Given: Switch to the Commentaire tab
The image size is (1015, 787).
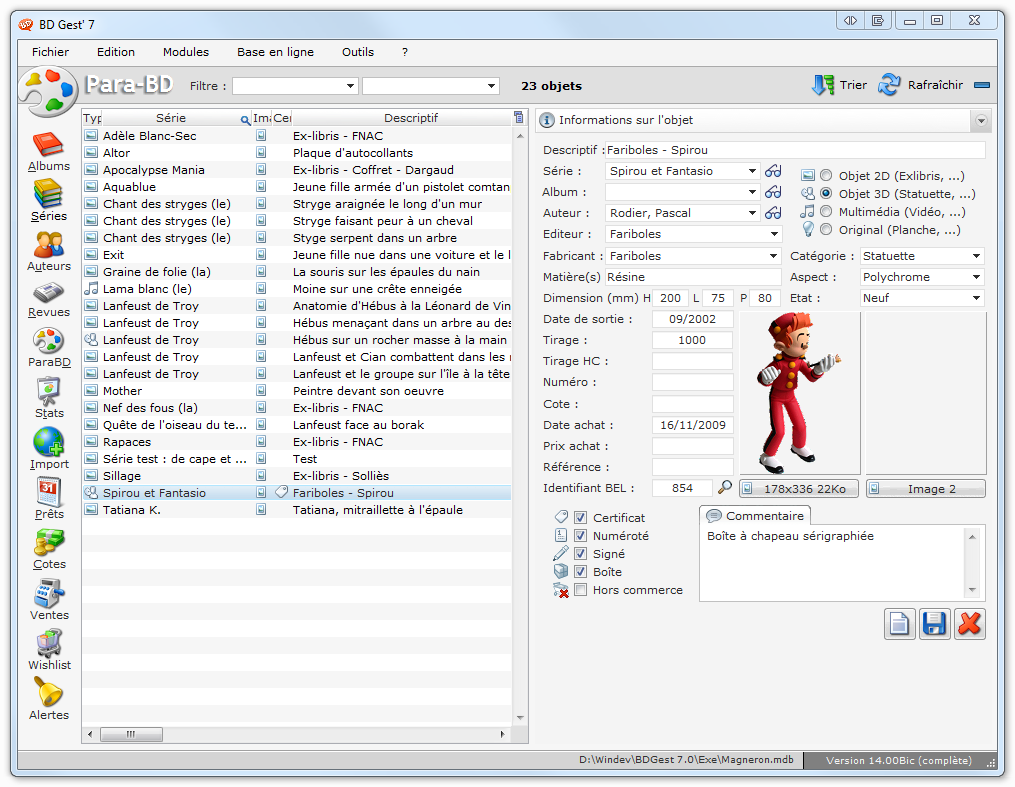Looking at the screenshot, I should coord(755,516).
